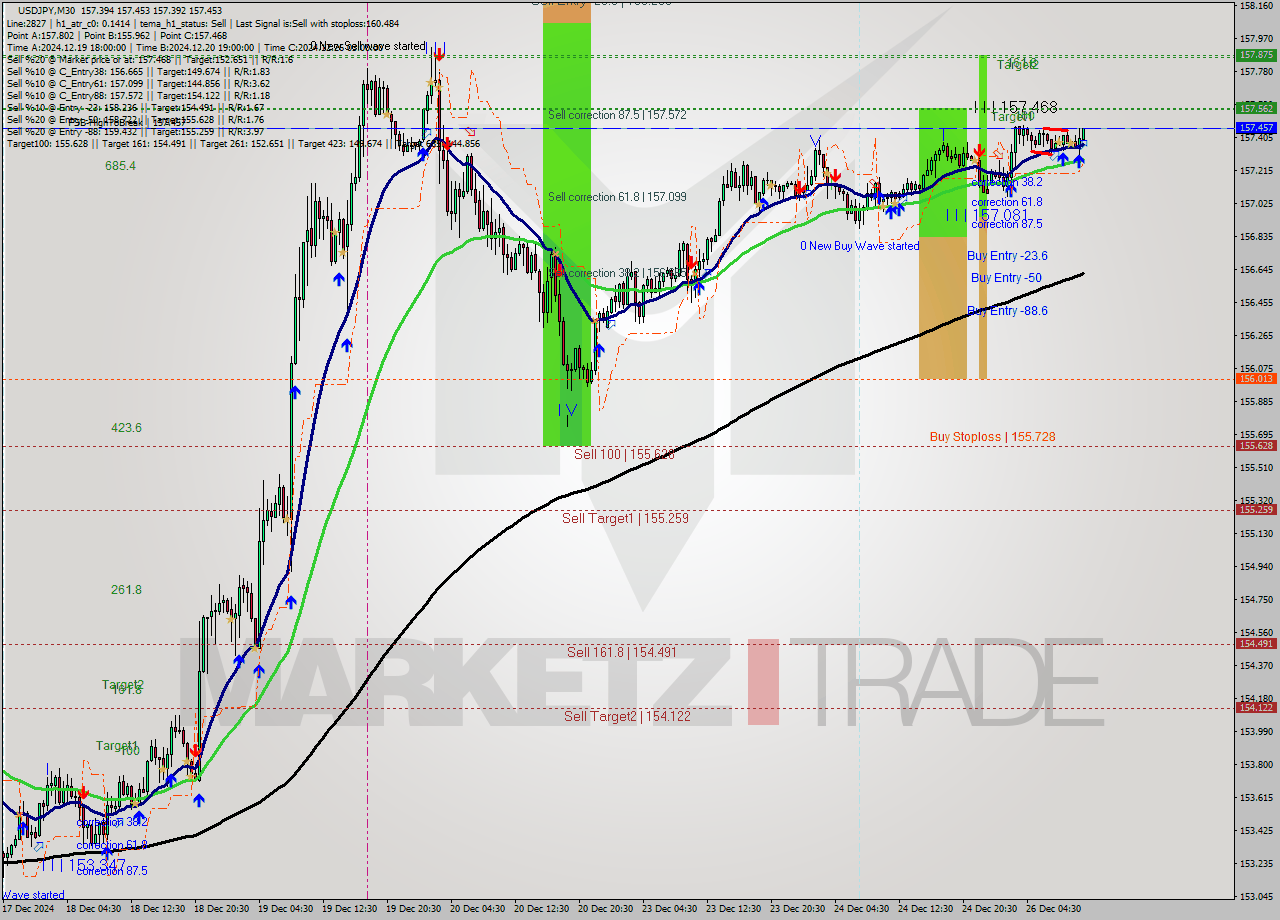Select the orange 156.013 price tag
The width and height of the screenshot is (1280, 920).
(x=1256, y=379)
